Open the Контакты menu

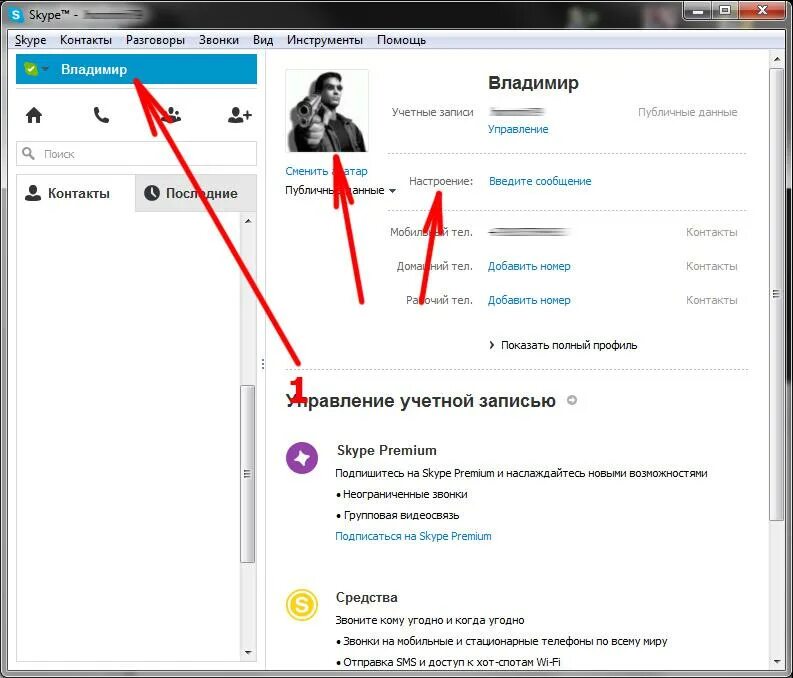pyautogui.click(x=85, y=40)
